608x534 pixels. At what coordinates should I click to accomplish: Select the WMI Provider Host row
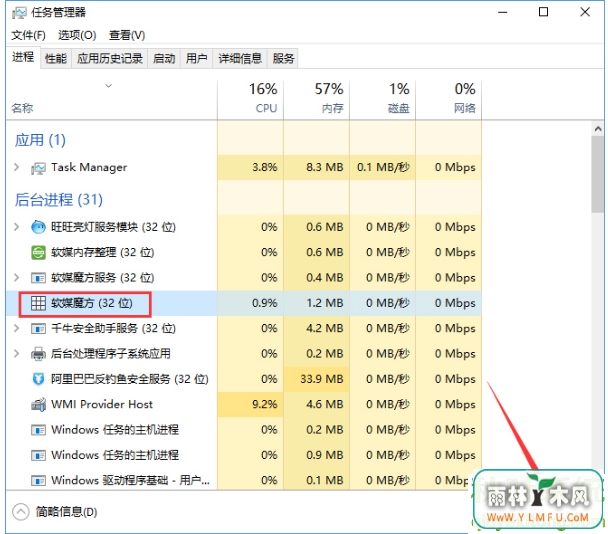[x=244, y=404]
